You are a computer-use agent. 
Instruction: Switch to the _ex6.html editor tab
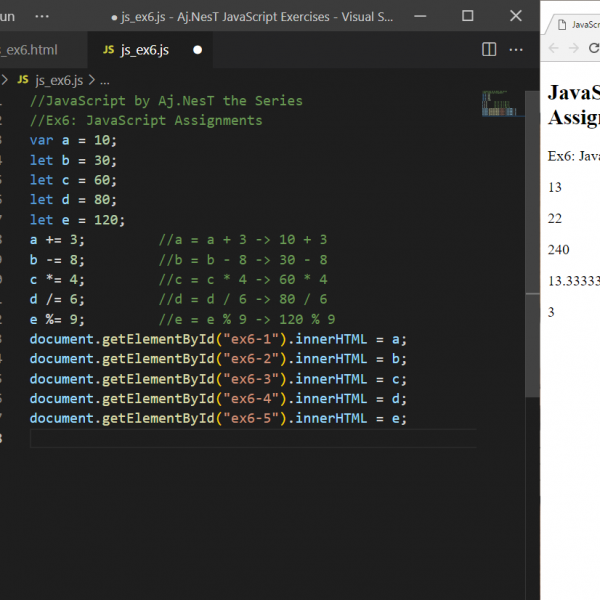(x=28, y=49)
